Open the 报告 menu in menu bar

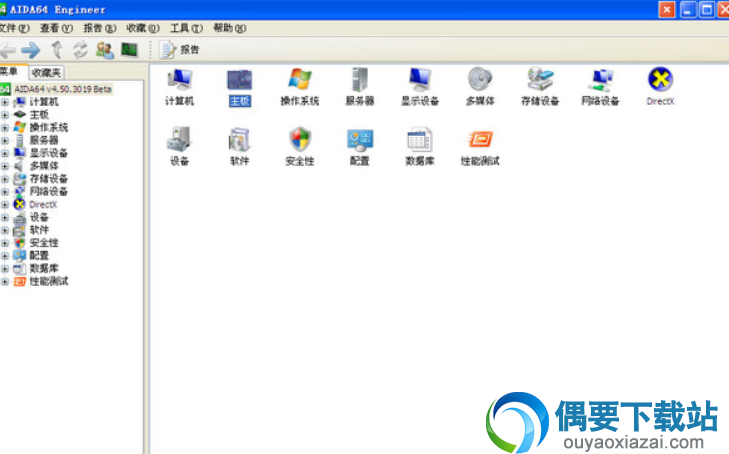(x=99, y=28)
